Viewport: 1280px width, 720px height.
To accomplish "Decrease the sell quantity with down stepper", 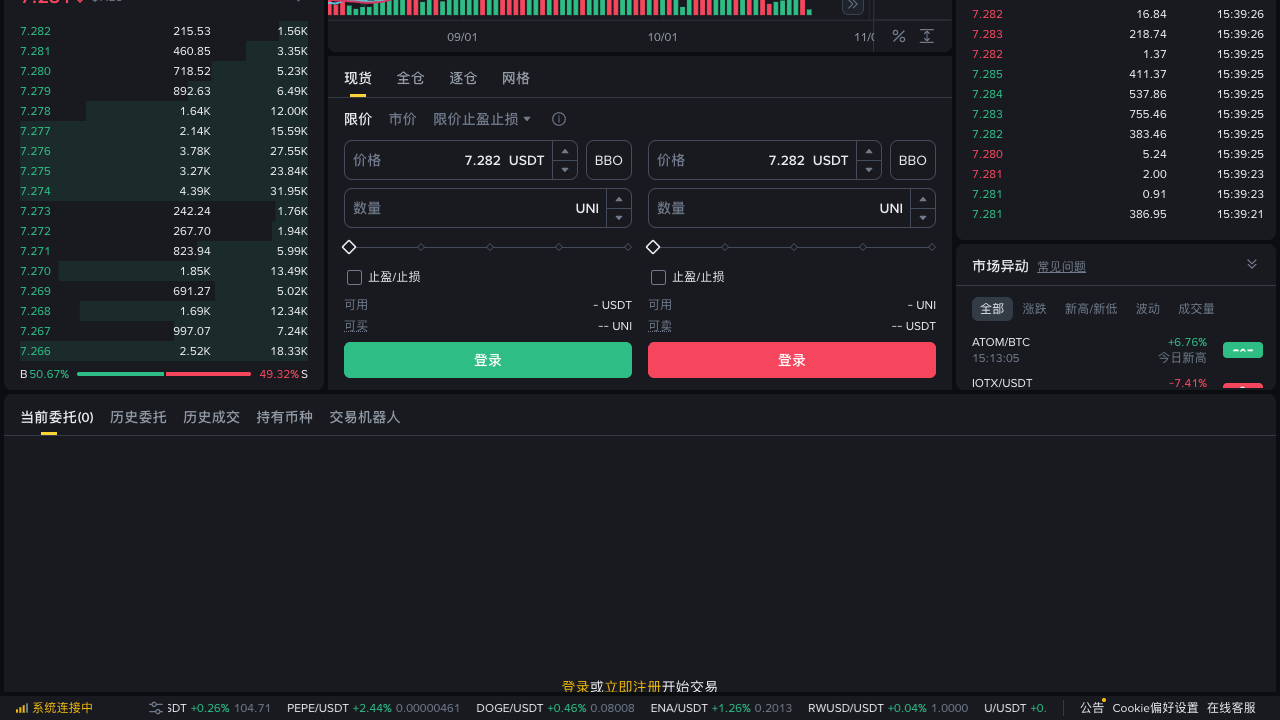I will 923,218.
